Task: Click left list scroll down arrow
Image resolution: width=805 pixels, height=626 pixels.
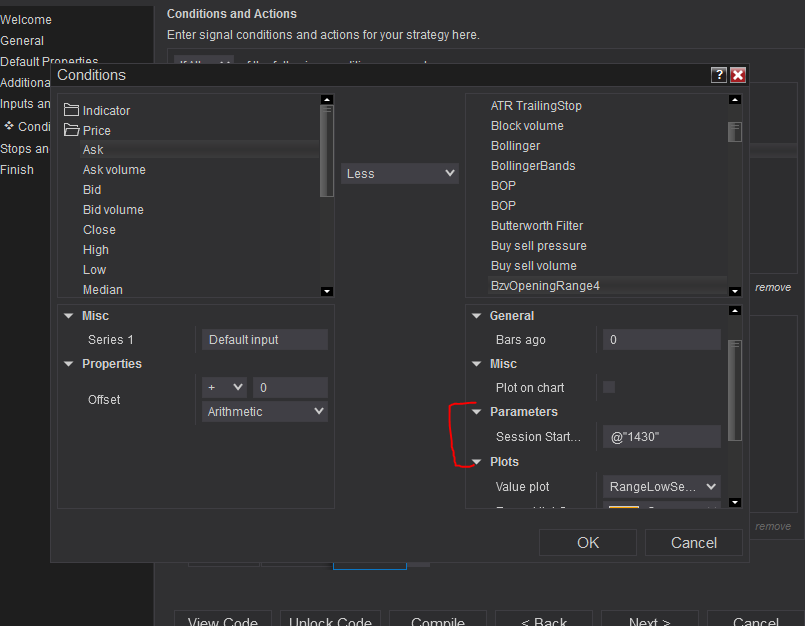Action: (x=327, y=291)
